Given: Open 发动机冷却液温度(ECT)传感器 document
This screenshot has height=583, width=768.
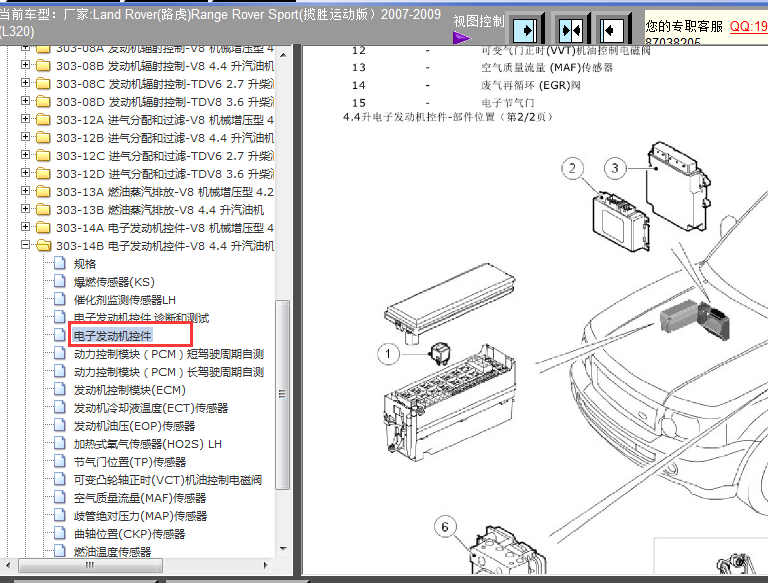Looking at the screenshot, I should coord(151,408).
